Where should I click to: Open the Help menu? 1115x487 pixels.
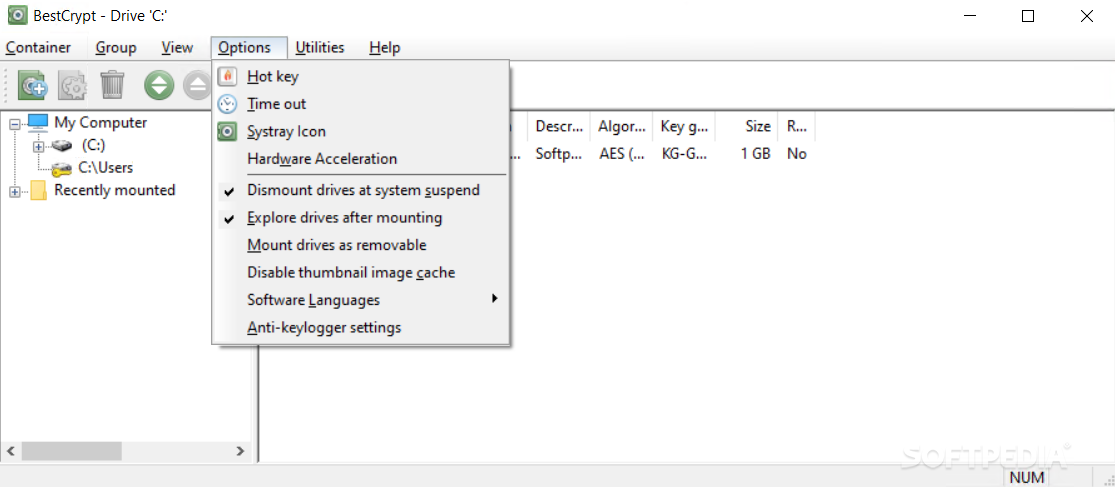(385, 48)
